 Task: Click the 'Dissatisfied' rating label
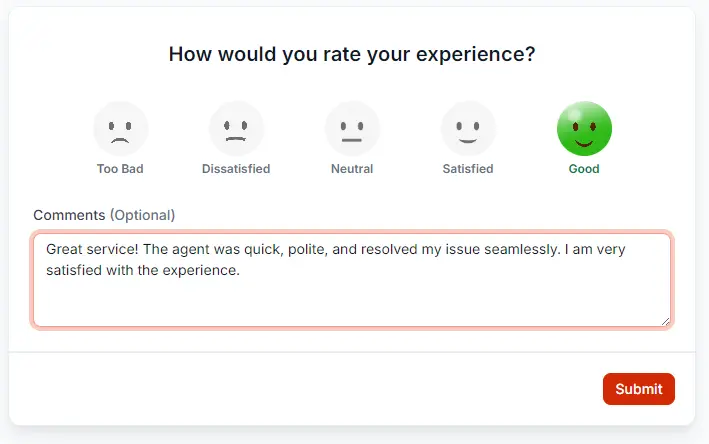236,169
